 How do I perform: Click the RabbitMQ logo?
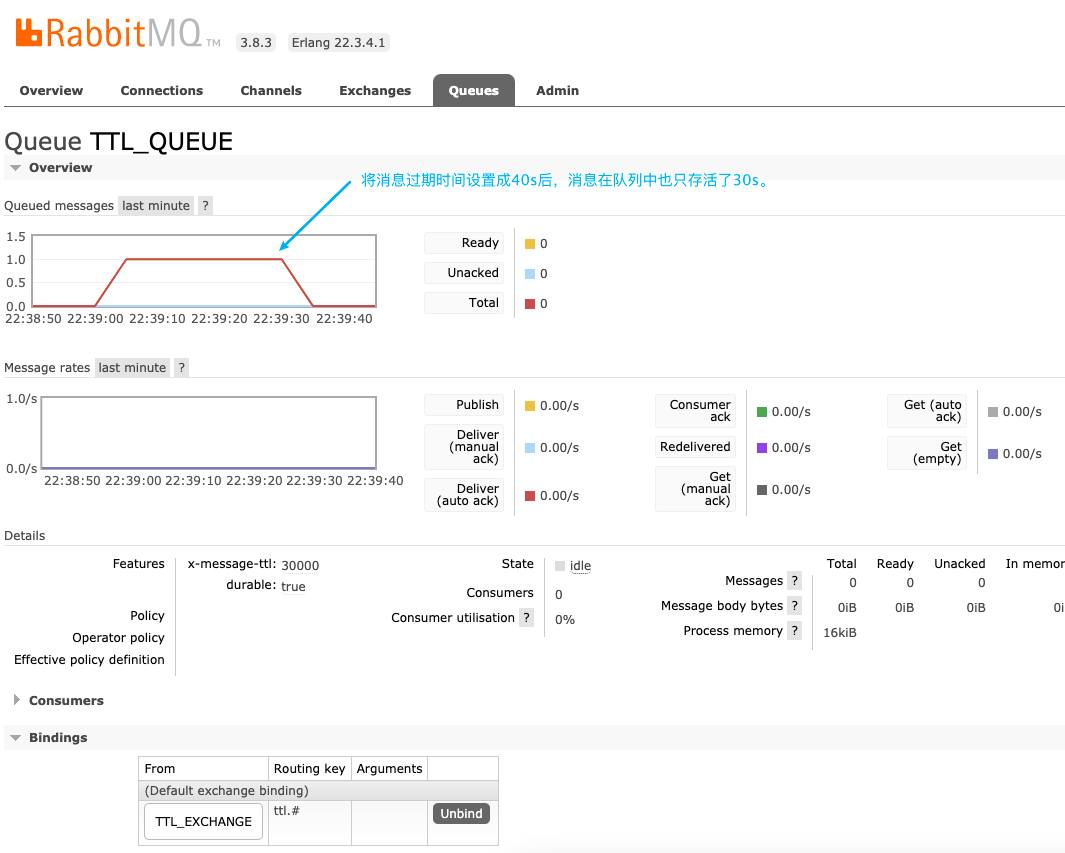click(x=118, y=33)
